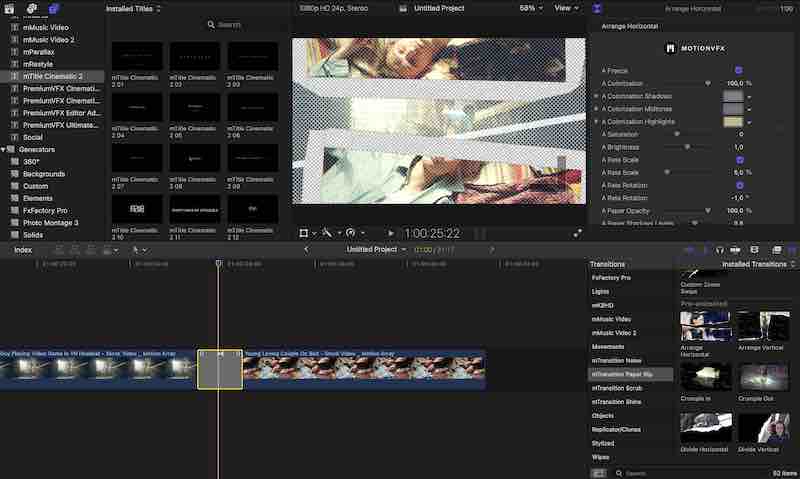Toggle the first Rais Rotation checkbox

[x=740, y=185]
